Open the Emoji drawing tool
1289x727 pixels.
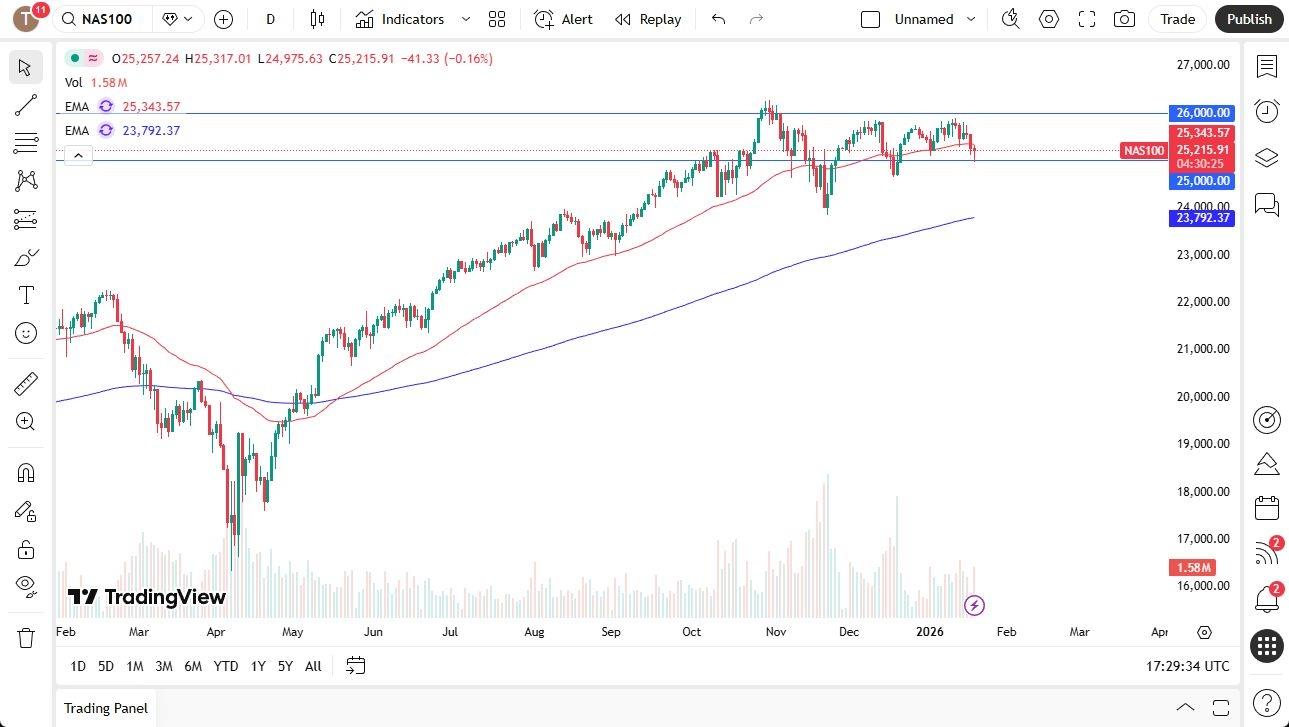click(25, 333)
